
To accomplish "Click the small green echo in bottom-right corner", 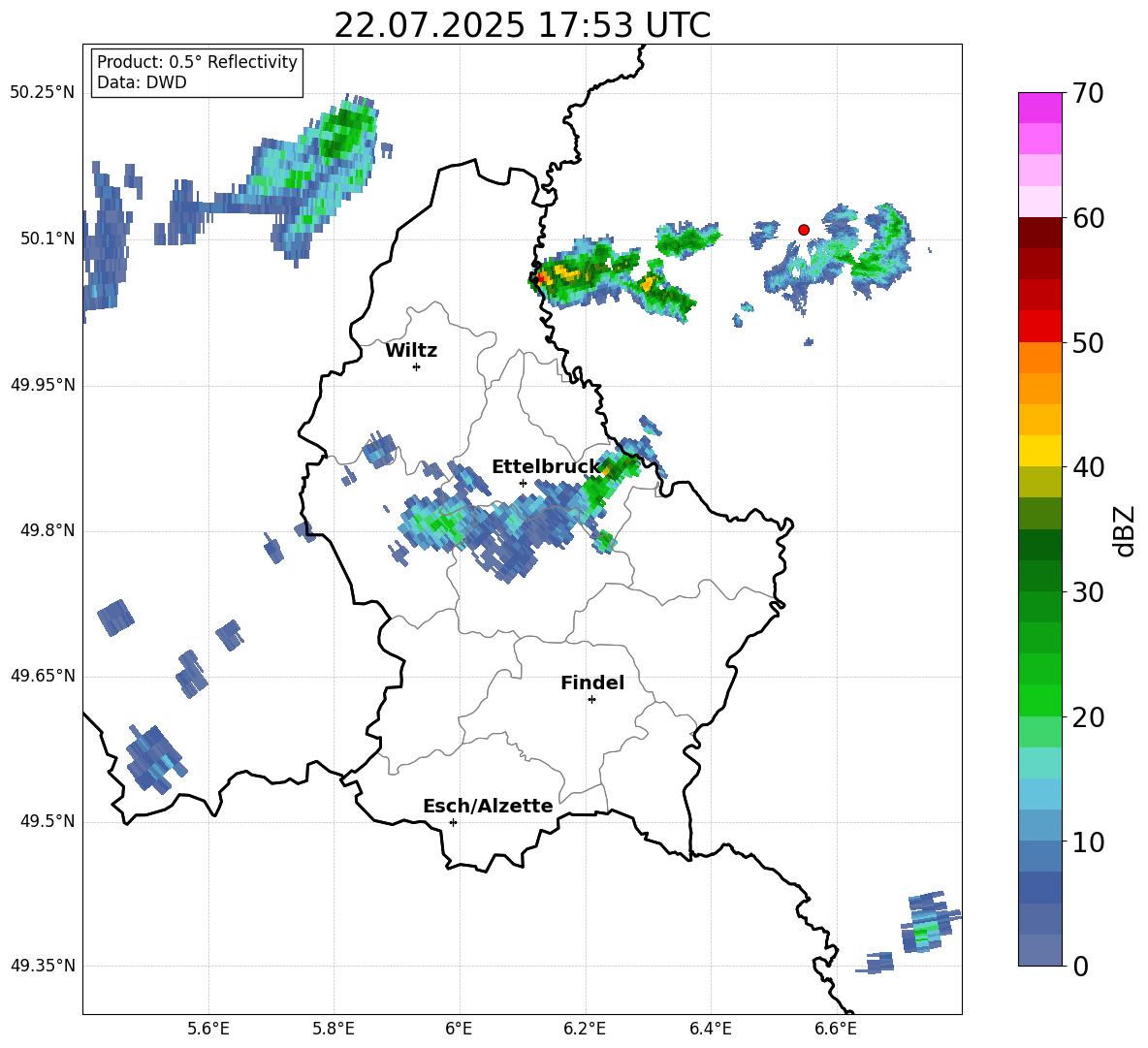I will pos(927,932).
